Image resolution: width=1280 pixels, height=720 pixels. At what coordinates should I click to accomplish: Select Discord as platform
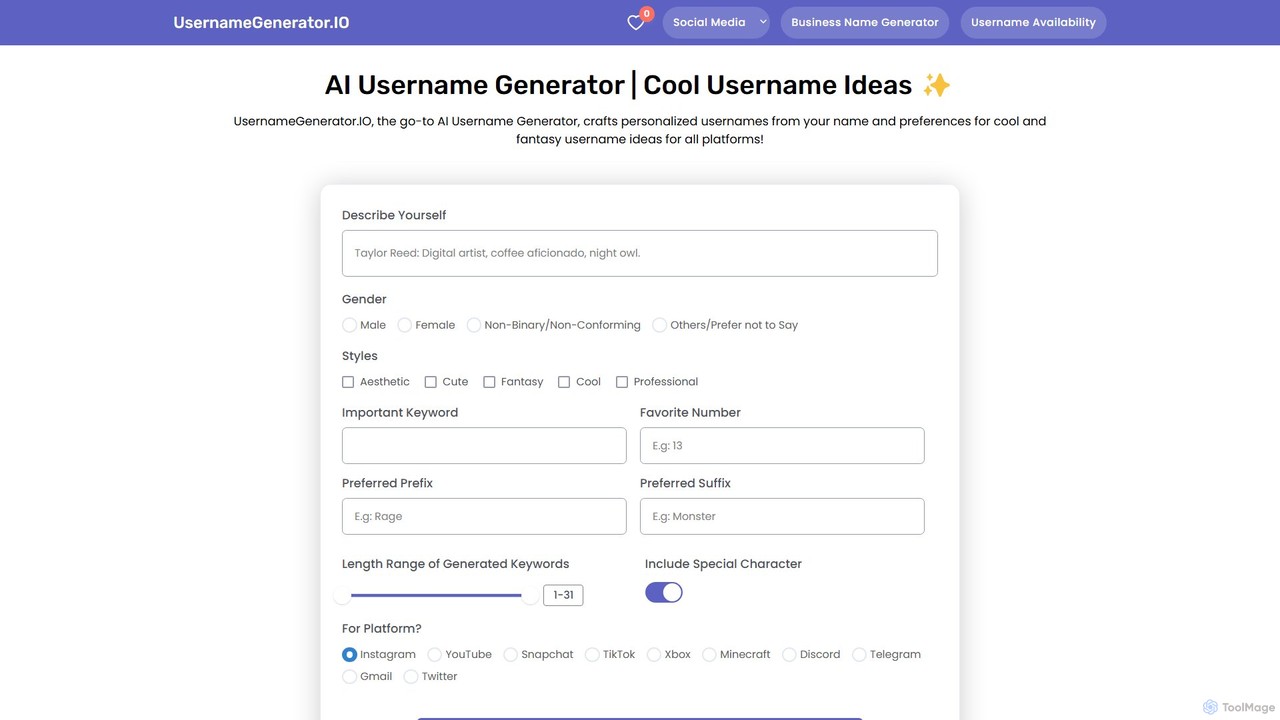789,655
